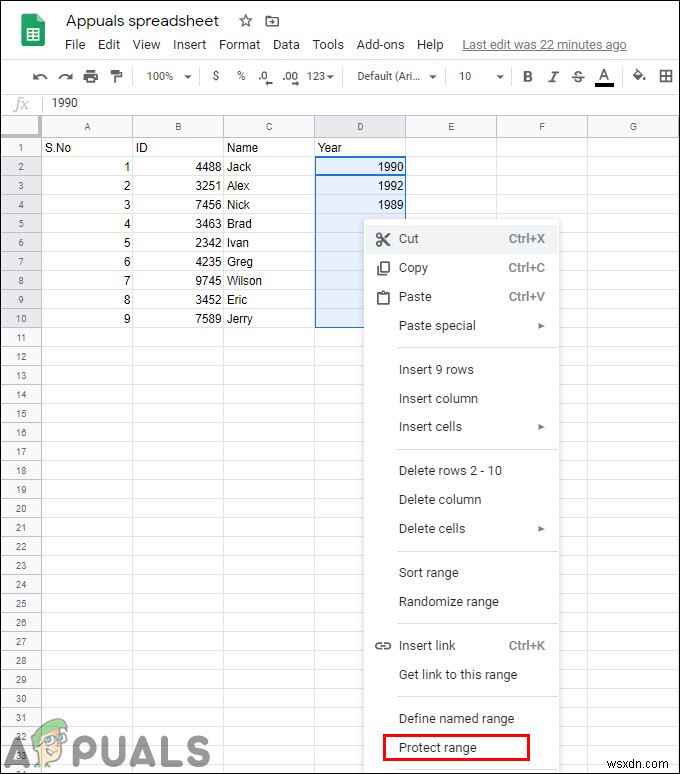
Task: Open the Tools menu
Action: point(328,45)
